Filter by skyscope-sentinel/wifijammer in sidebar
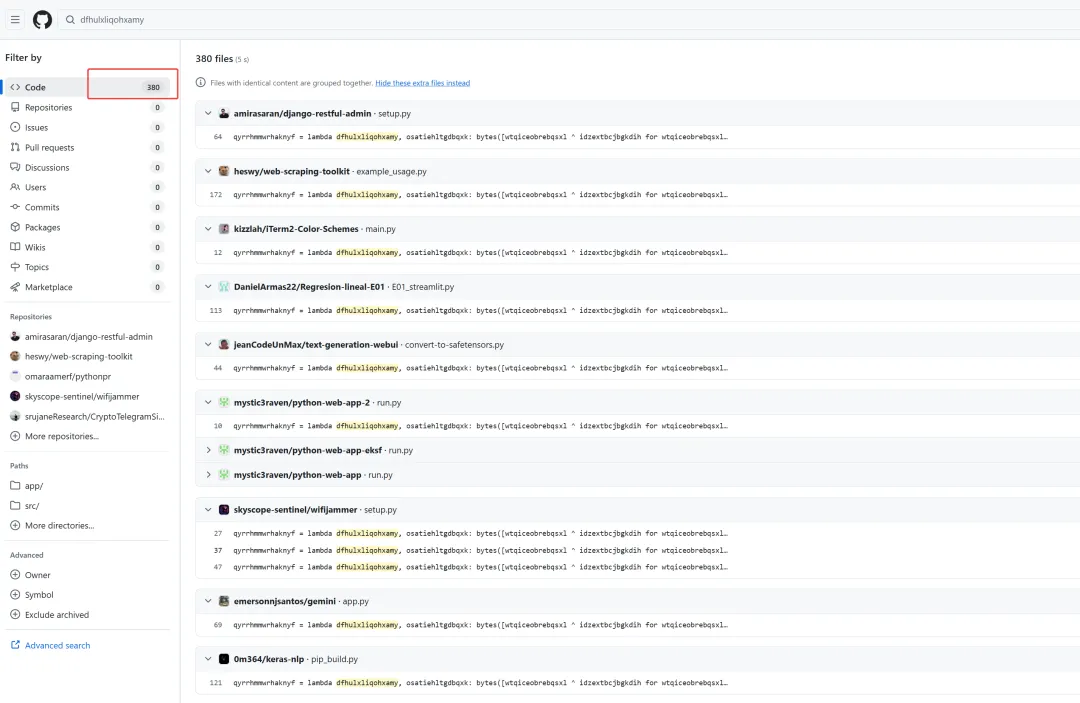 click(x=86, y=397)
